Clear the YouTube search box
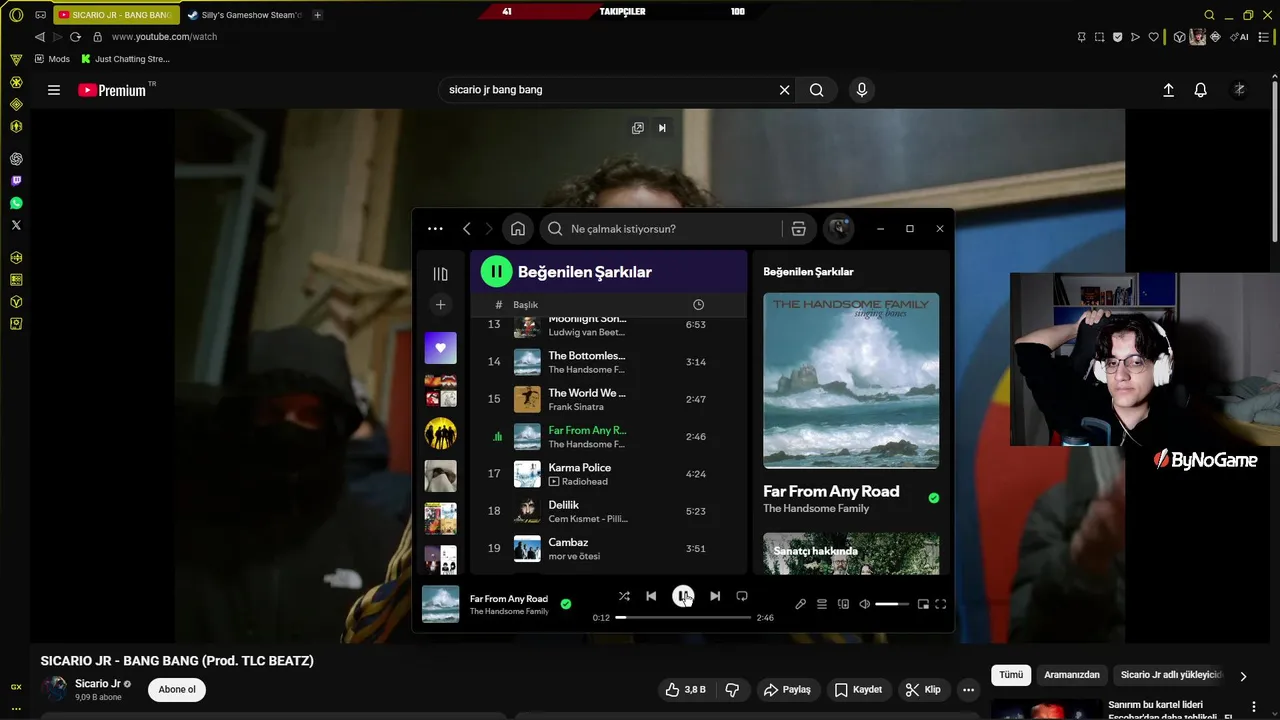 coord(785,90)
